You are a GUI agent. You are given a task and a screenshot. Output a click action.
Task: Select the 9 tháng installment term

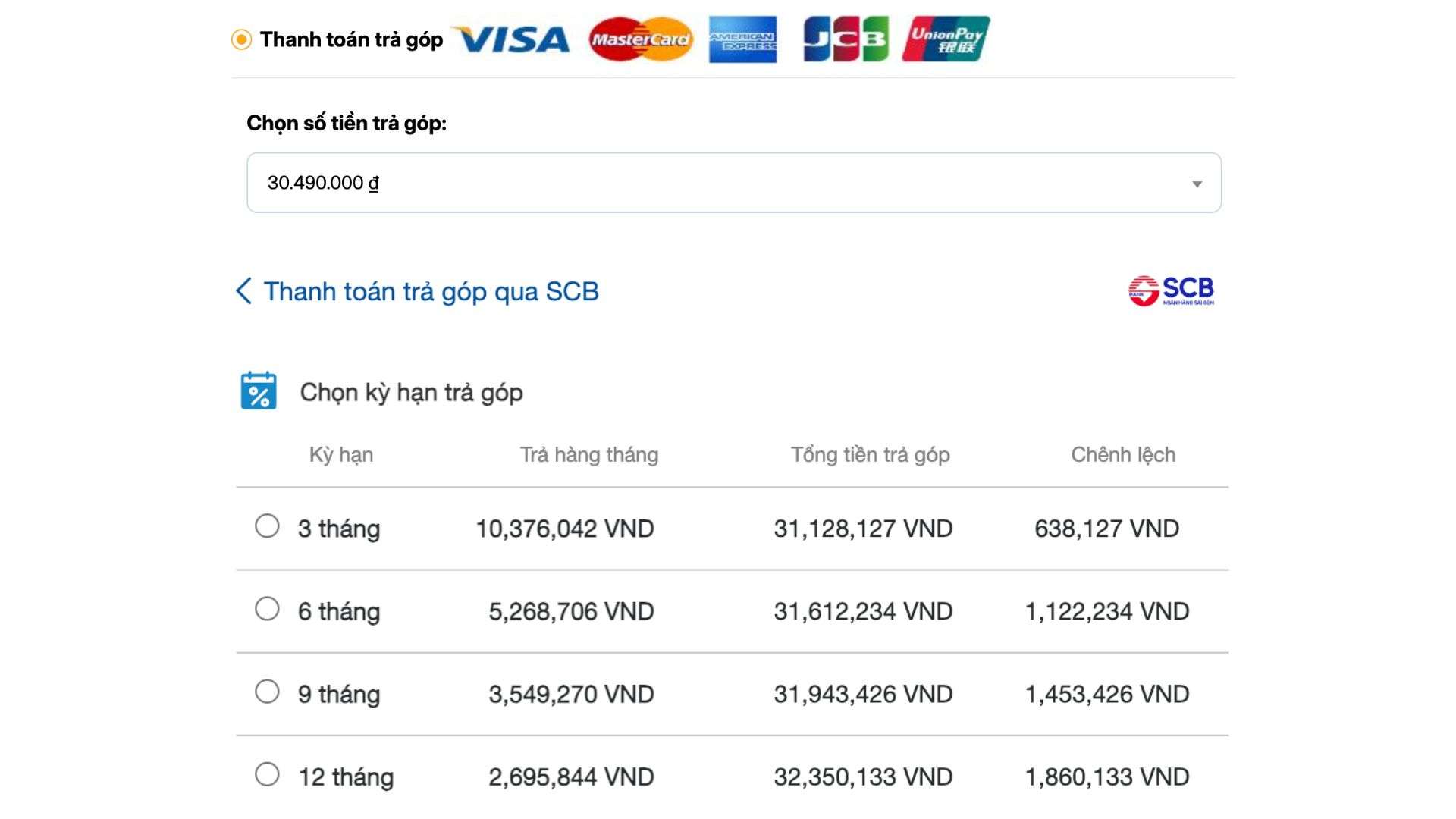point(267,691)
